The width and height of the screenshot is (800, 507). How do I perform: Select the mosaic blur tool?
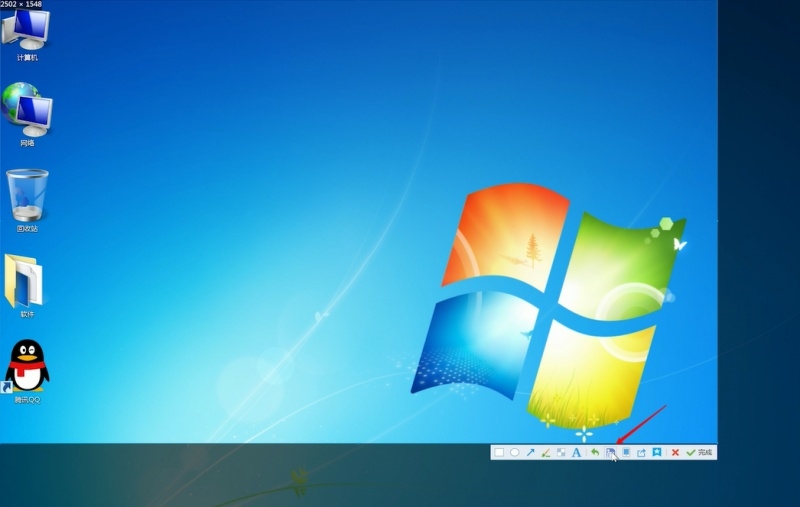pyautogui.click(x=561, y=452)
